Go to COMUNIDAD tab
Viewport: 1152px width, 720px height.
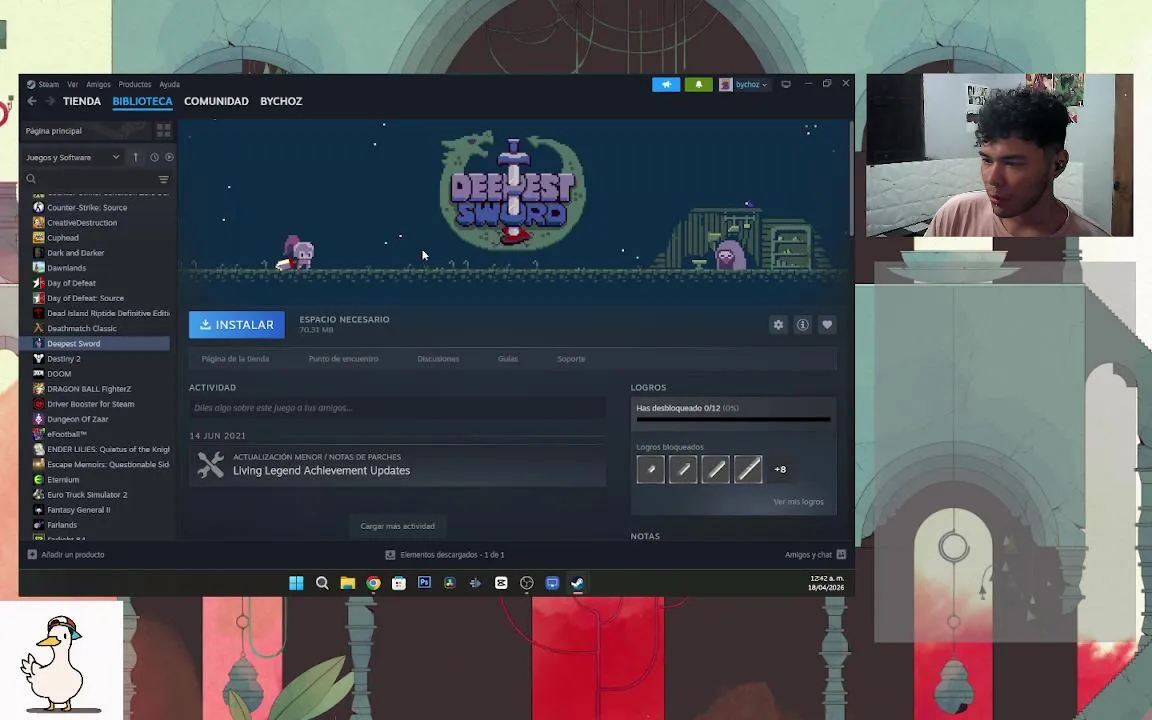216,101
